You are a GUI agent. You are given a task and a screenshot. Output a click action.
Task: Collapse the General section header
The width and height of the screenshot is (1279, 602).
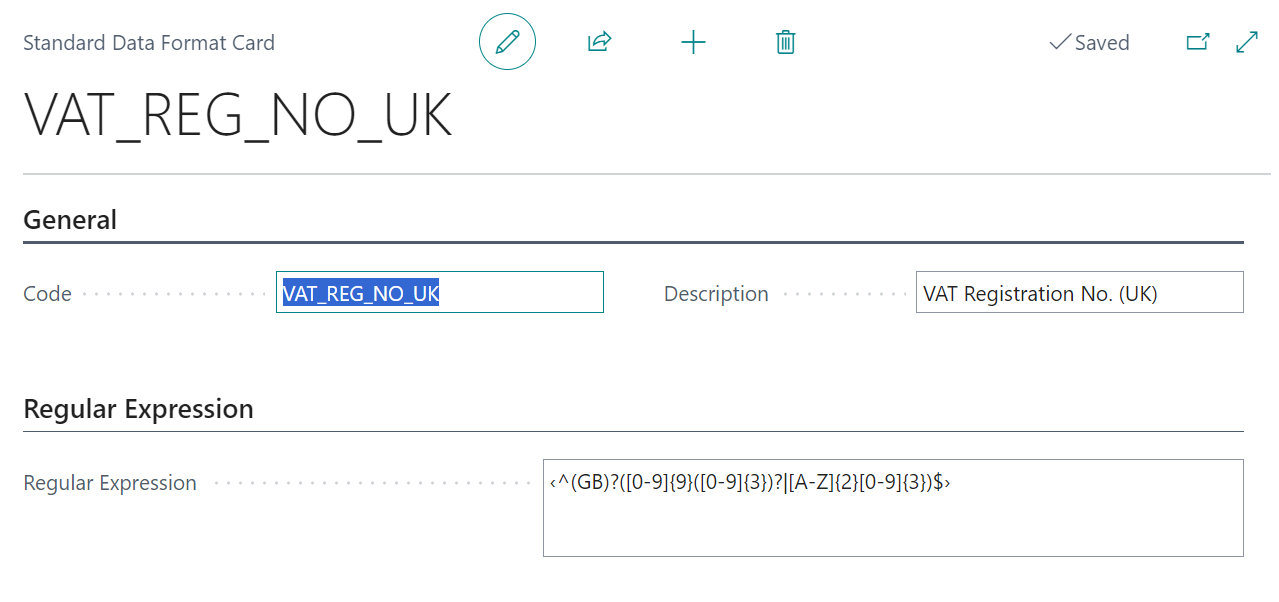(70, 220)
